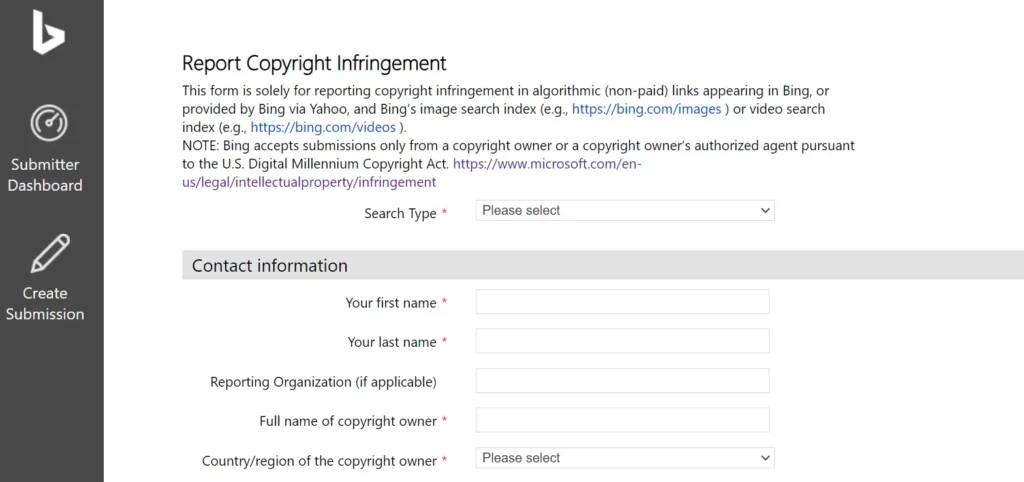Focus the Your last name field
This screenshot has height=482, width=1024.
(622, 341)
